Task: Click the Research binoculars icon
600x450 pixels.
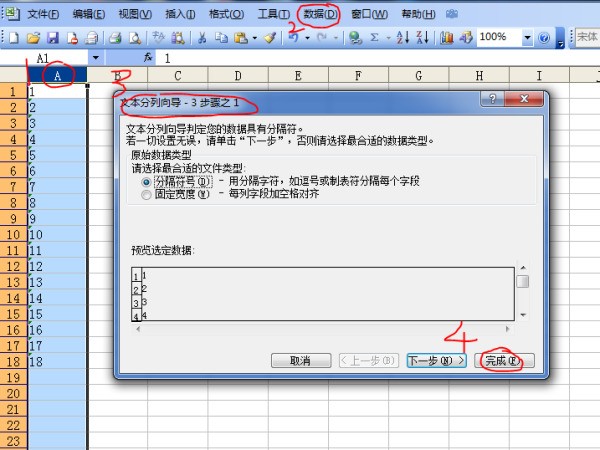Action: [x=178, y=38]
